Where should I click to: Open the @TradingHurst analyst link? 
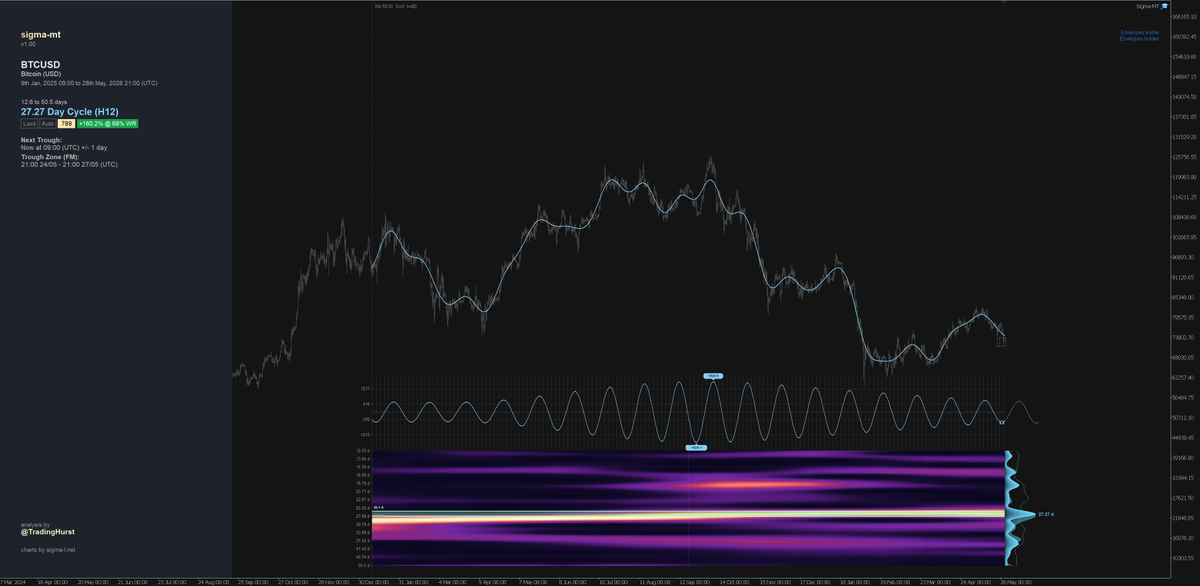click(x=48, y=532)
